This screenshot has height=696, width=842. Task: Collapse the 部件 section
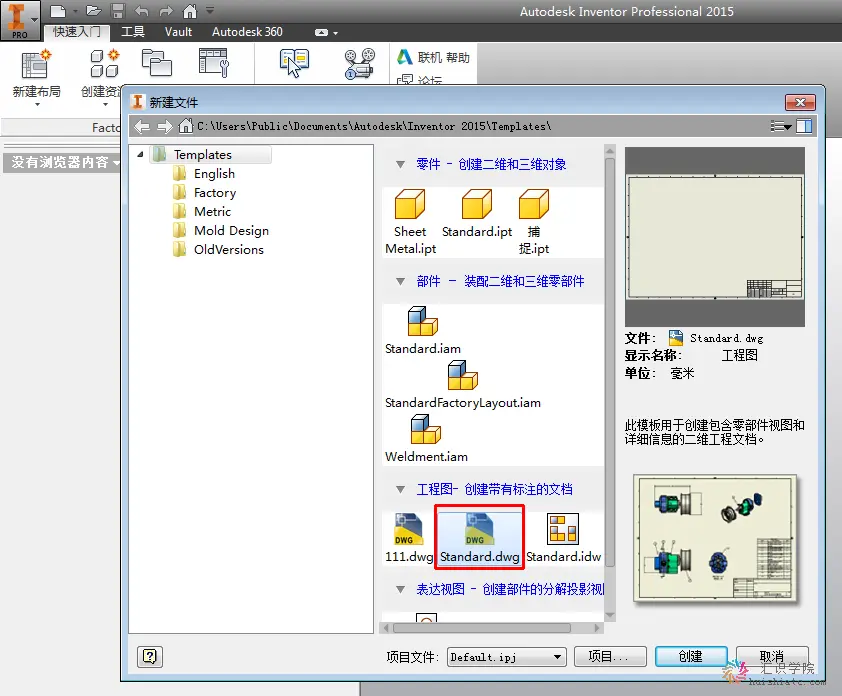(x=400, y=281)
